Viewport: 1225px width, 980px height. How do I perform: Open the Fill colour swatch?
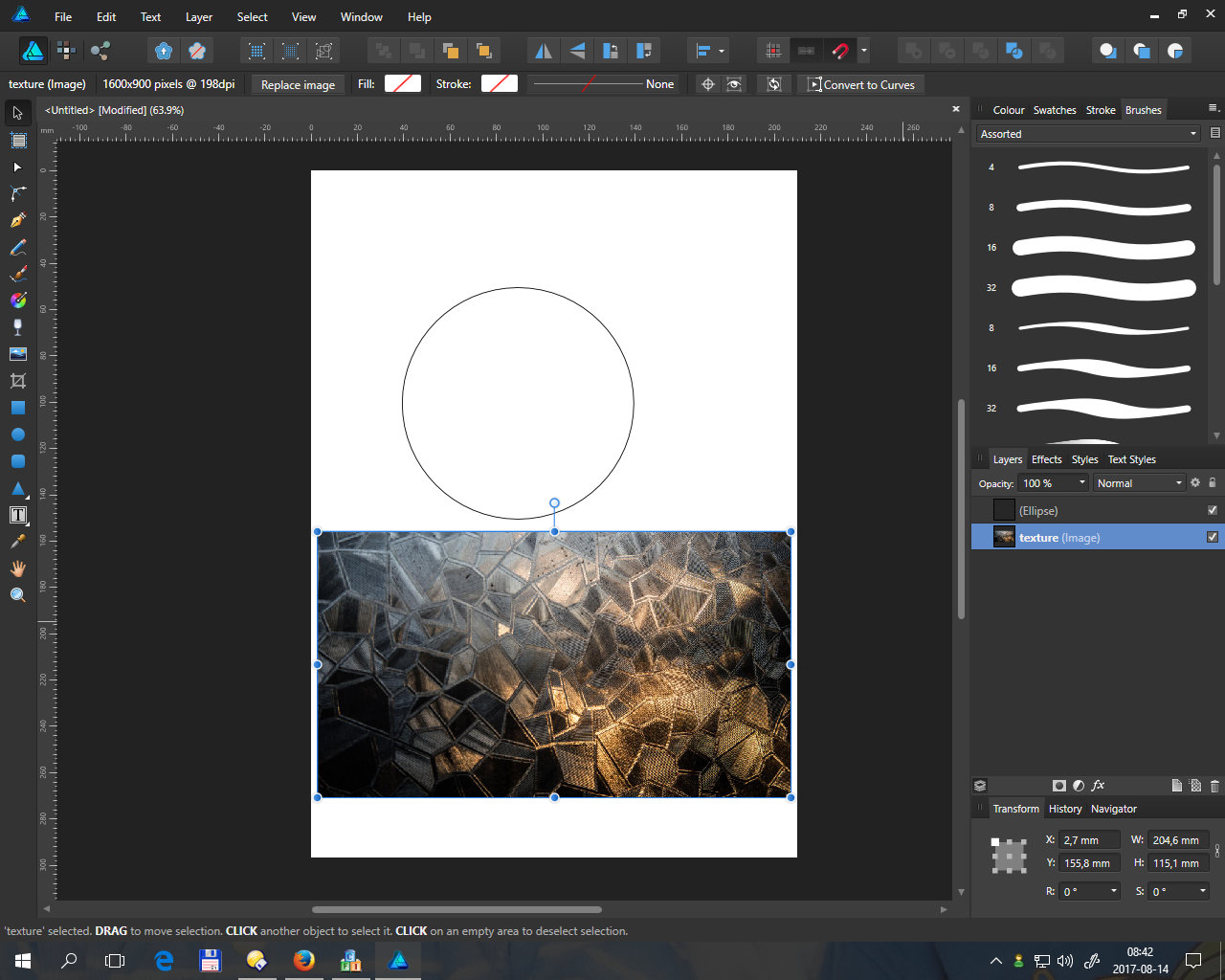coord(403,83)
